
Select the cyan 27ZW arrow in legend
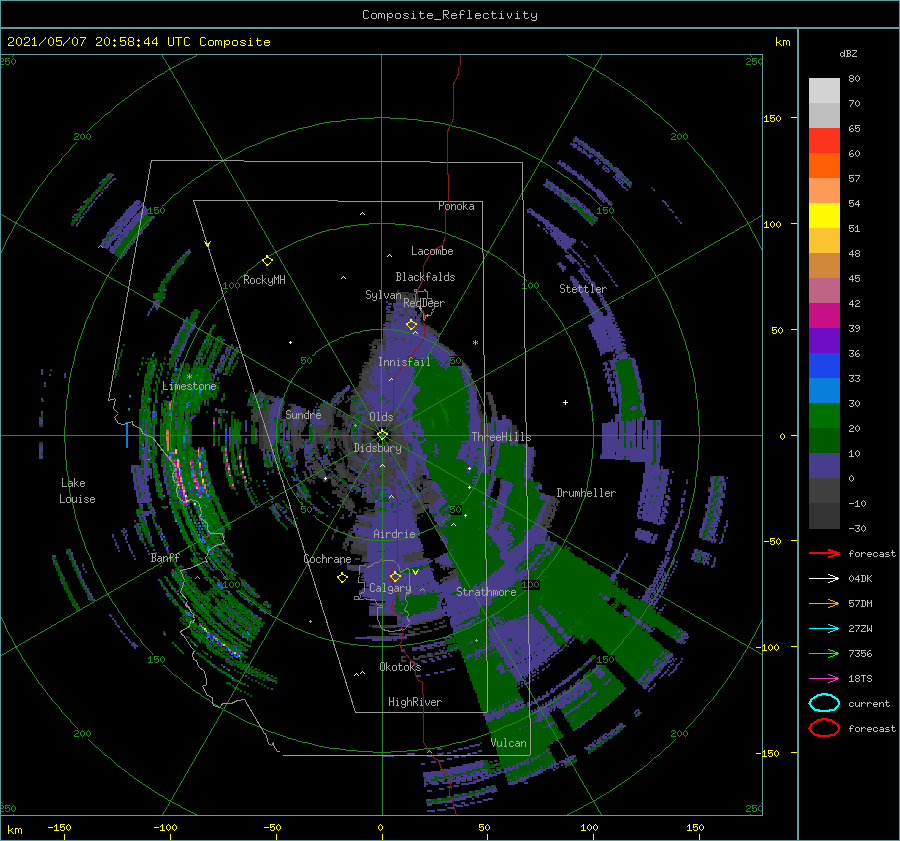pyautogui.click(x=824, y=629)
